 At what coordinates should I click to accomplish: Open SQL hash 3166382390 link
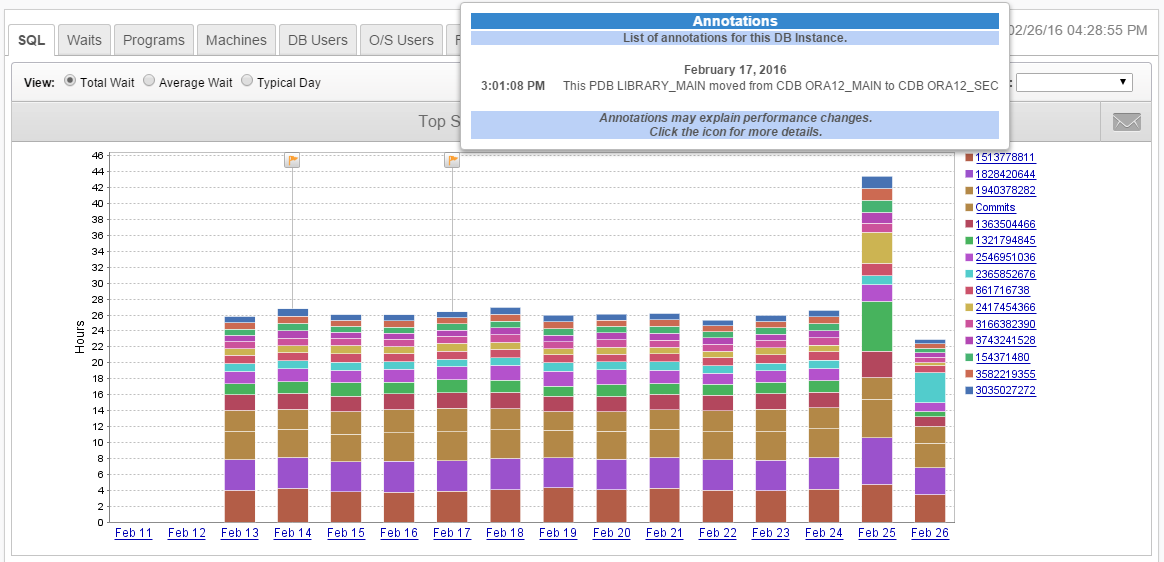point(1005,324)
